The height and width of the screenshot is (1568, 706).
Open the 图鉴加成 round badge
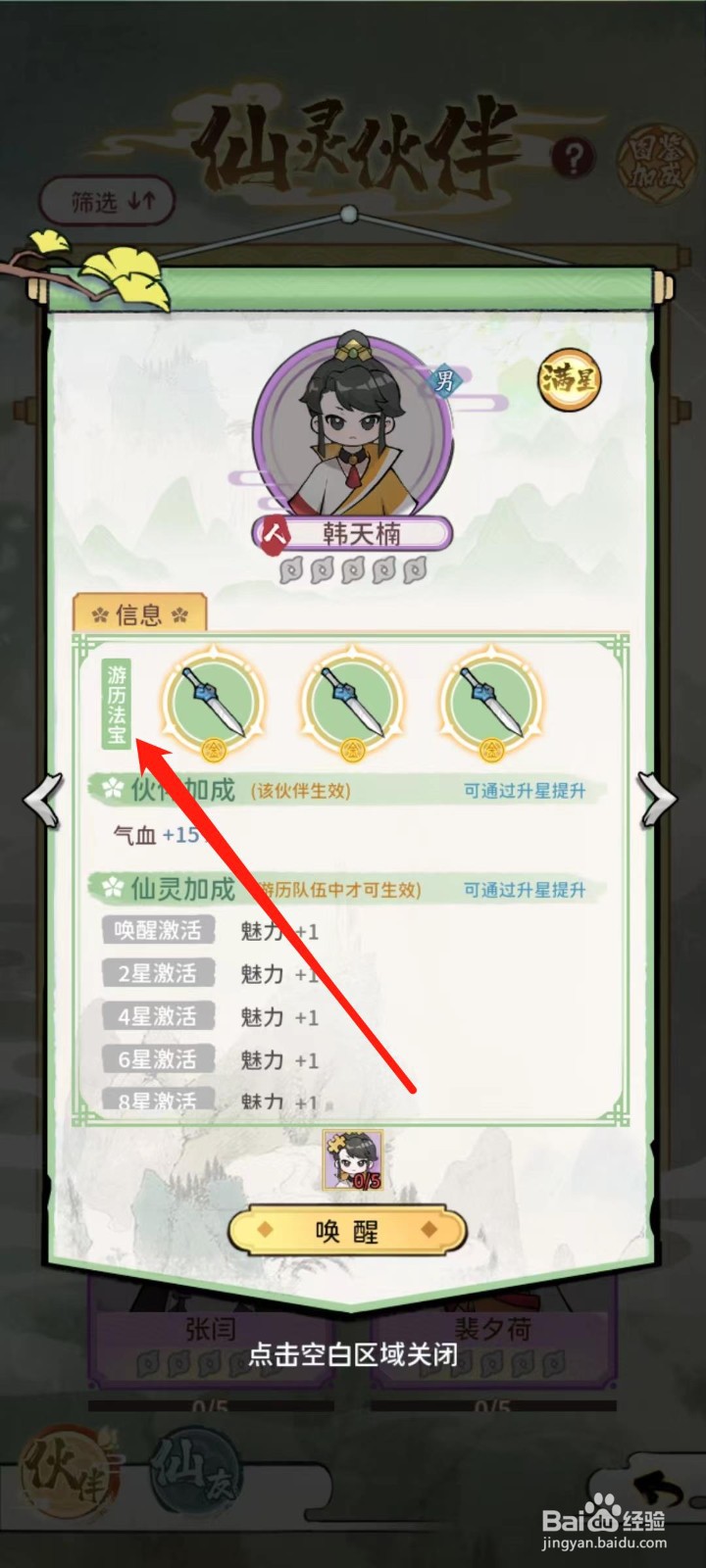pos(654,160)
